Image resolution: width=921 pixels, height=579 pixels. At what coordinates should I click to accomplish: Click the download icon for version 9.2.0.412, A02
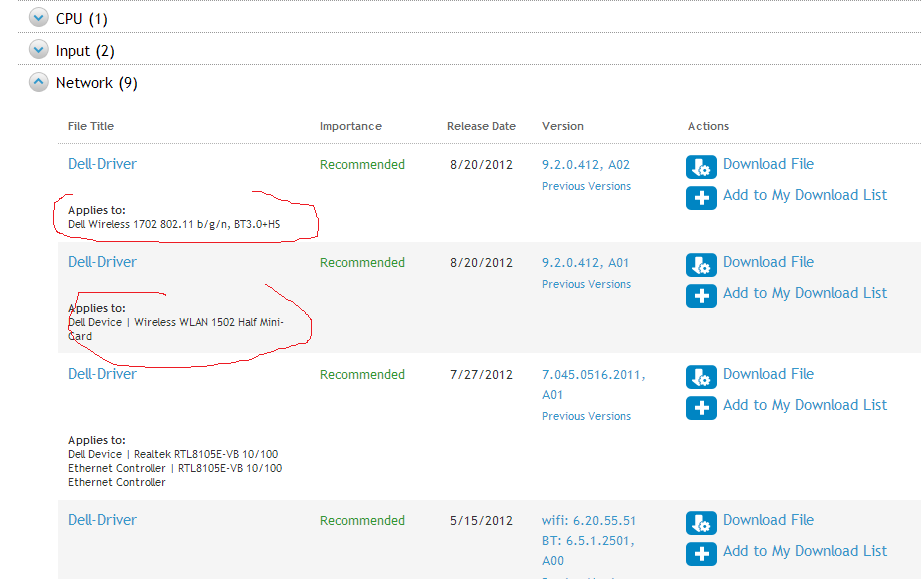point(701,167)
